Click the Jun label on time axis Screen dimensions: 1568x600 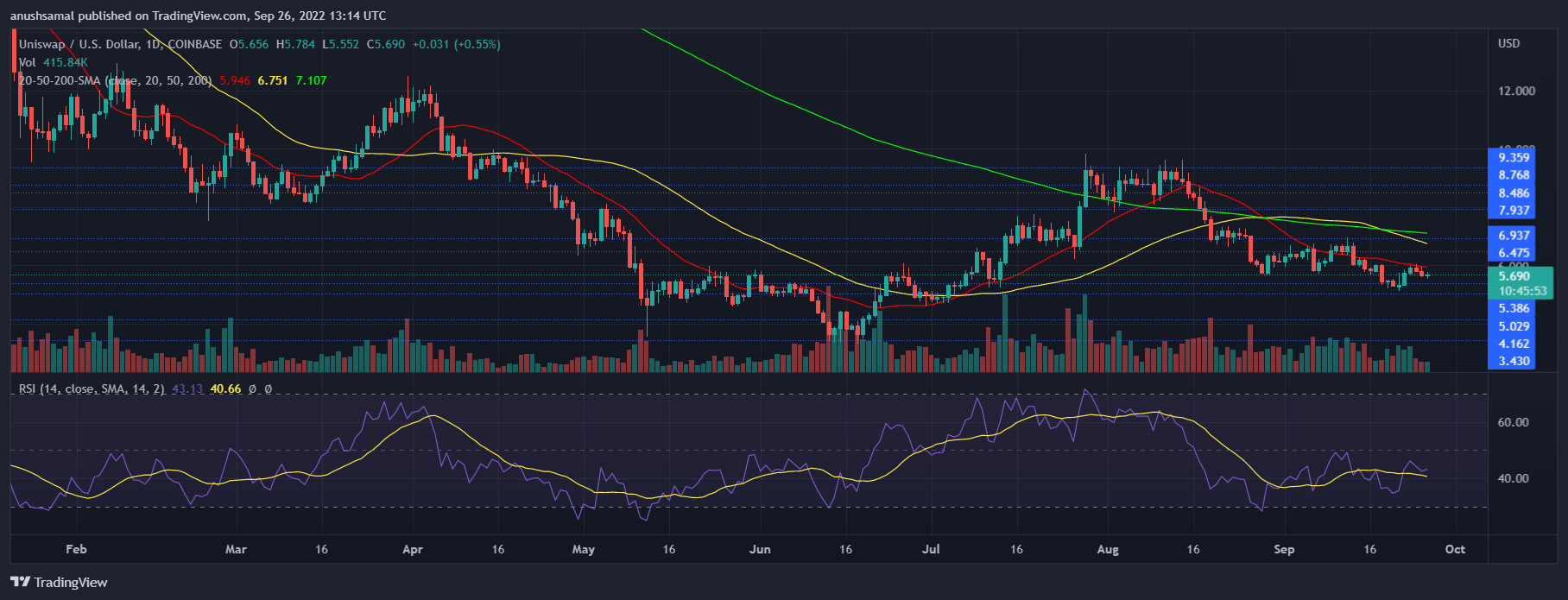point(760,549)
